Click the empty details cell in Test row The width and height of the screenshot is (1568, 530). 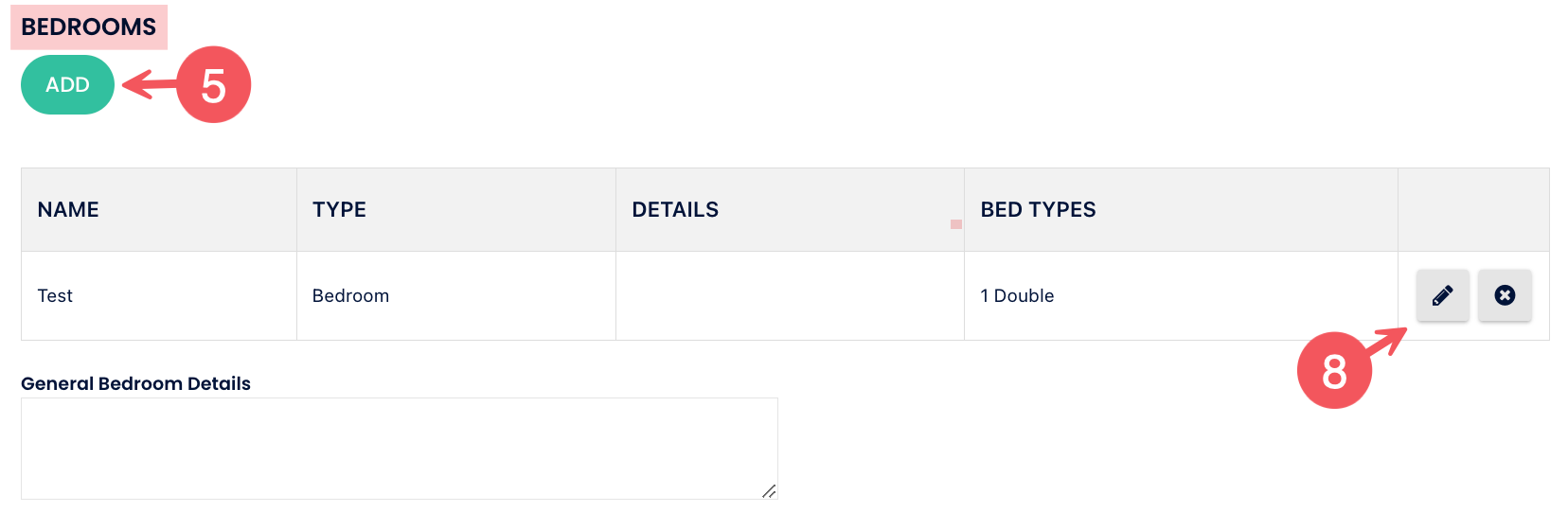[789, 296]
